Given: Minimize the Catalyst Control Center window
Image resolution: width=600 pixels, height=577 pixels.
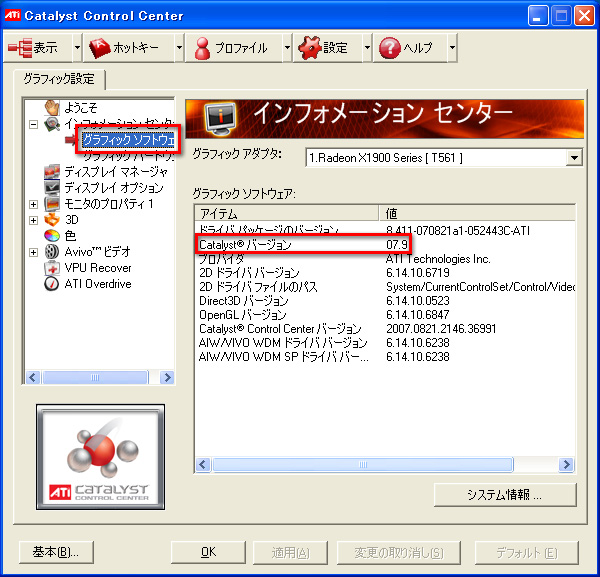Looking at the screenshot, I should pos(538,16).
